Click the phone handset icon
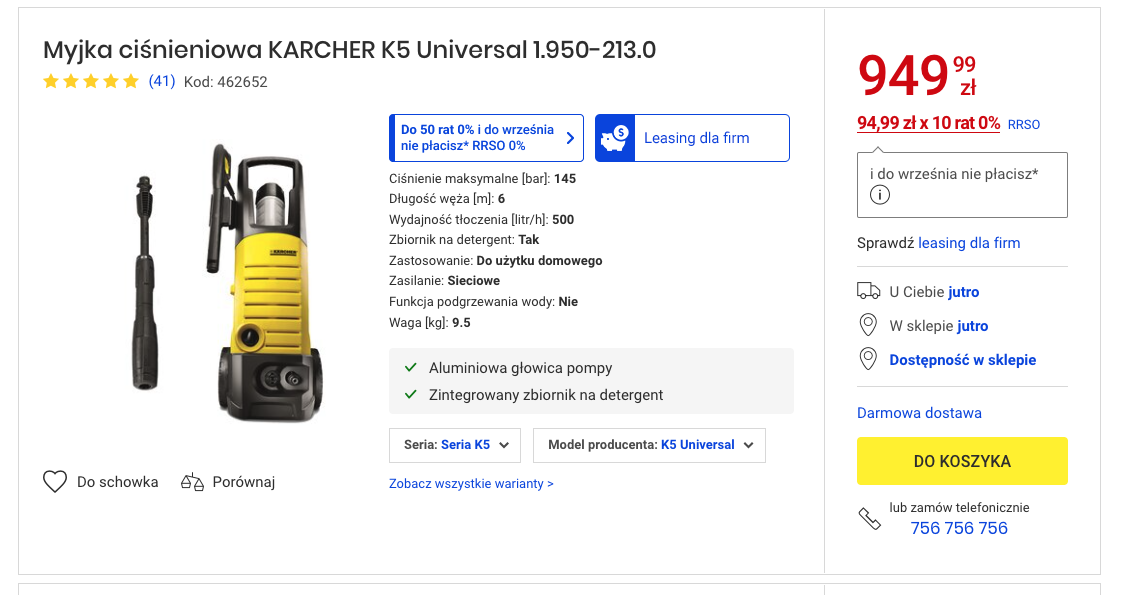 coord(869,518)
